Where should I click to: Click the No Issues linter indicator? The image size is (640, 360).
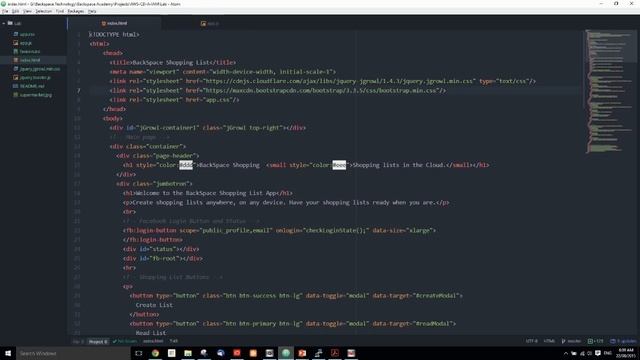[x=125, y=341]
